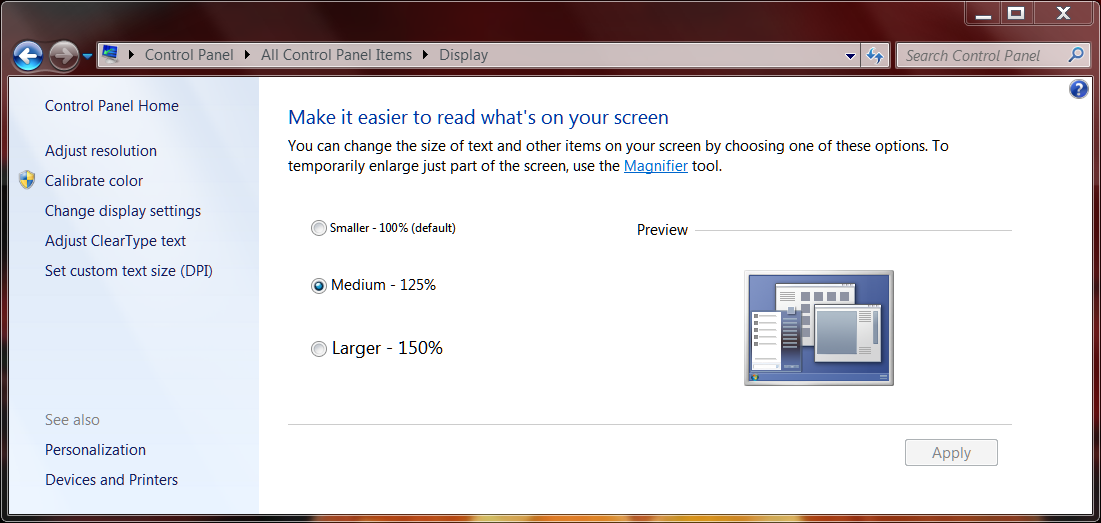The height and width of the screenshot is (523, 1101).
Task: Open Devices and Printers link
Action: [x=112, y=480]
